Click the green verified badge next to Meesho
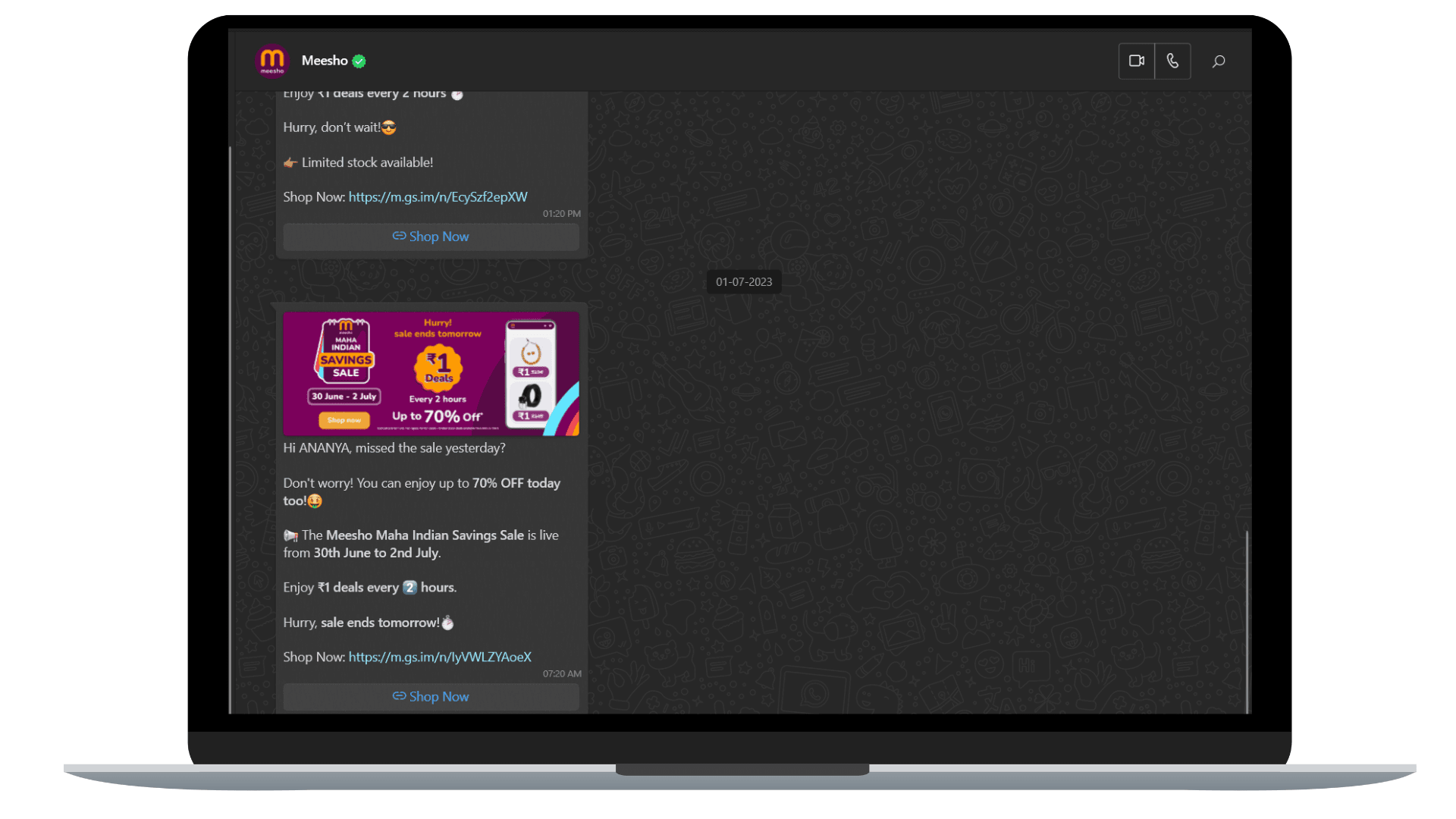This screenshot has width=1456, height=819. [x=359, y=61]
